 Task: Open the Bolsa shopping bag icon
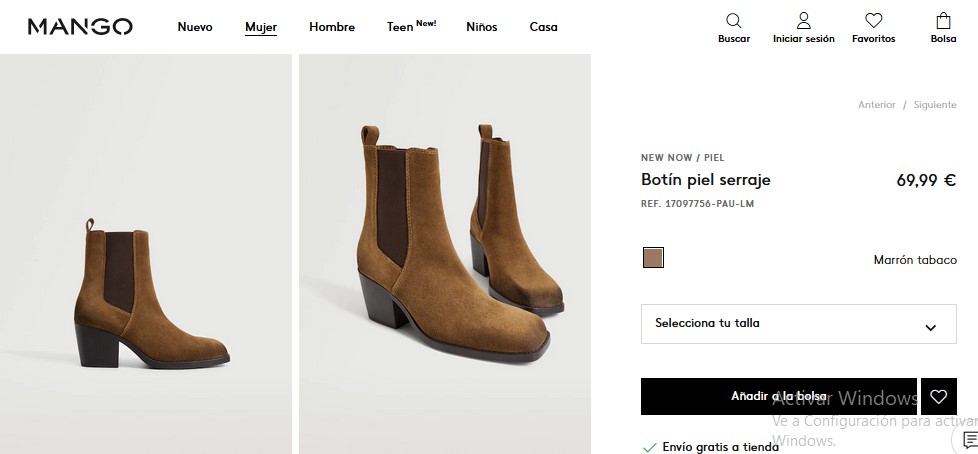point(943,21)
